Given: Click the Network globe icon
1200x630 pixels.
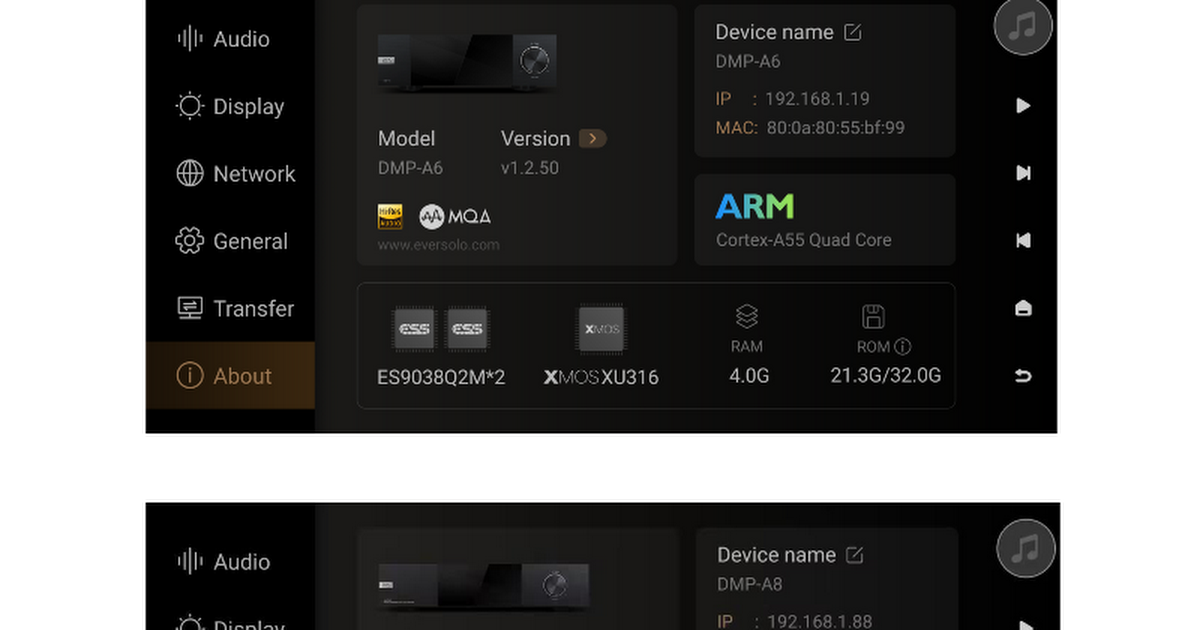Looking at the screenshot, I should [190, 174].
